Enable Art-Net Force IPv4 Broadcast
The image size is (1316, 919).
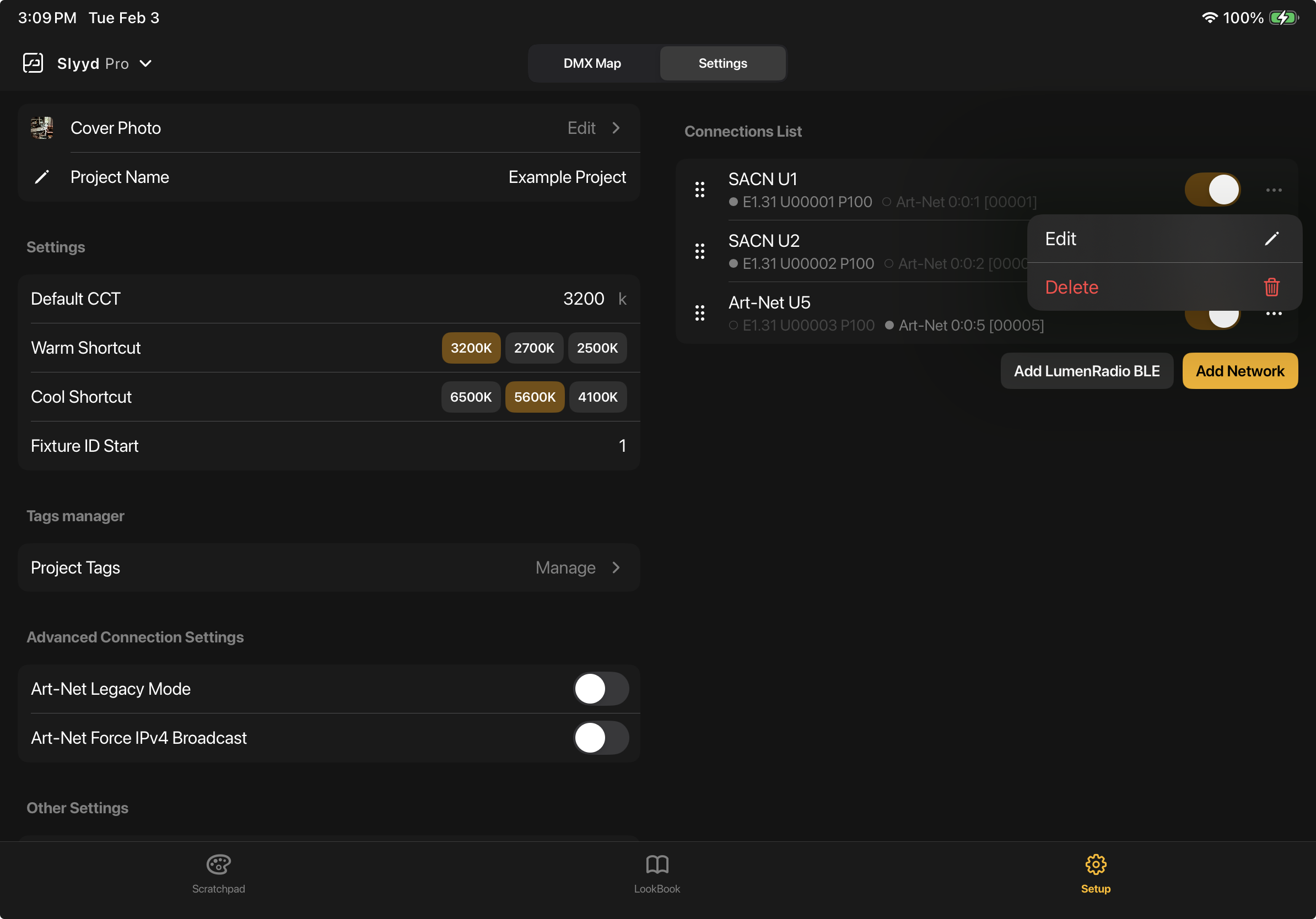(601, 738)
